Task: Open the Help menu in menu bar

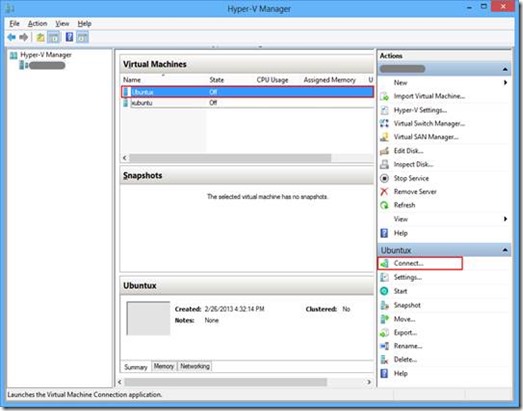Action: coord(84,23)
